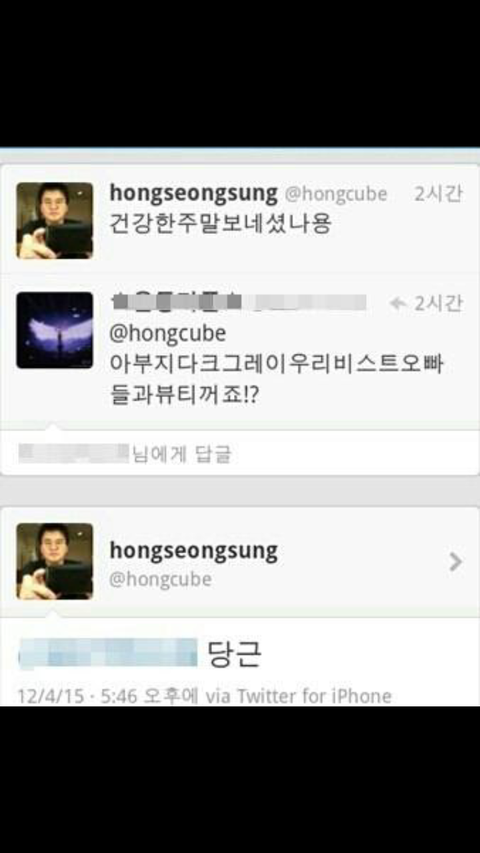Open the blurred mention before 당근
Viewport: 480px width, 853px height.
108,653
